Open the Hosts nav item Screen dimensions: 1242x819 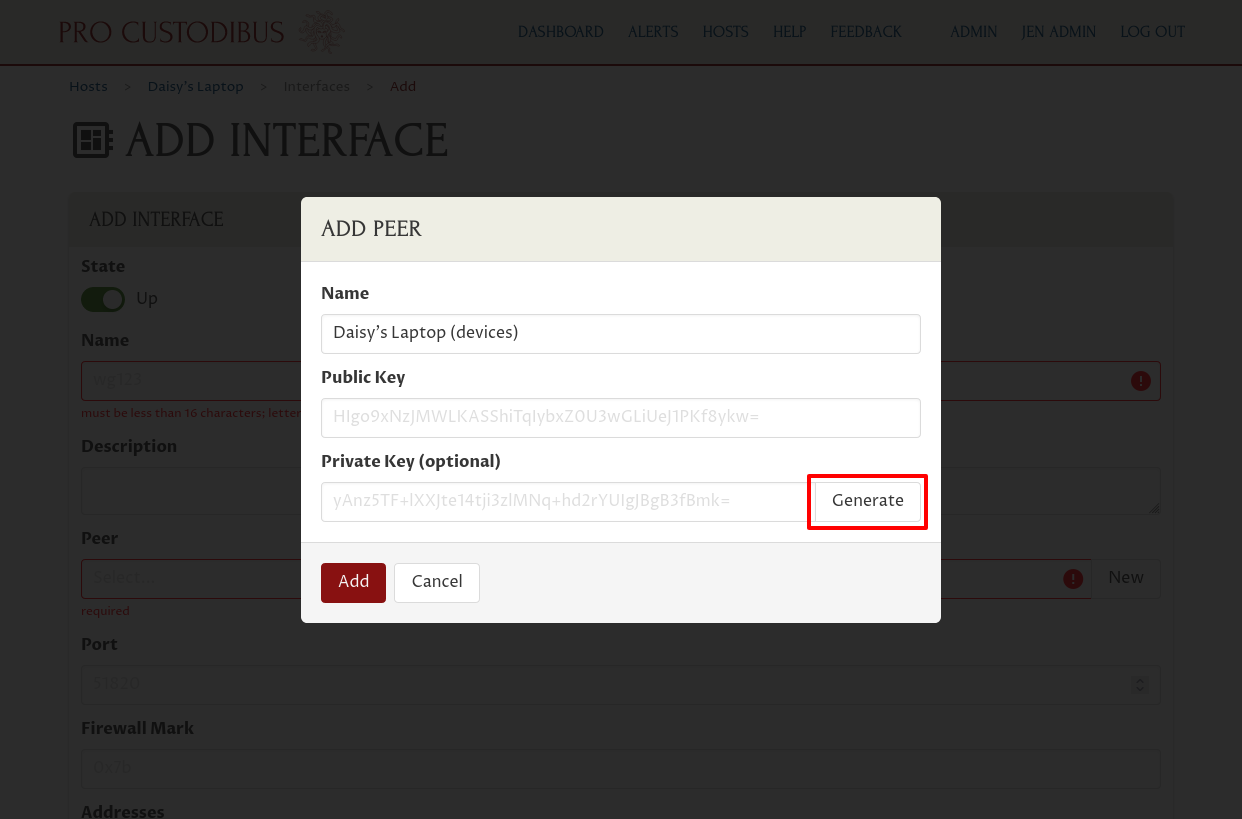726,32
